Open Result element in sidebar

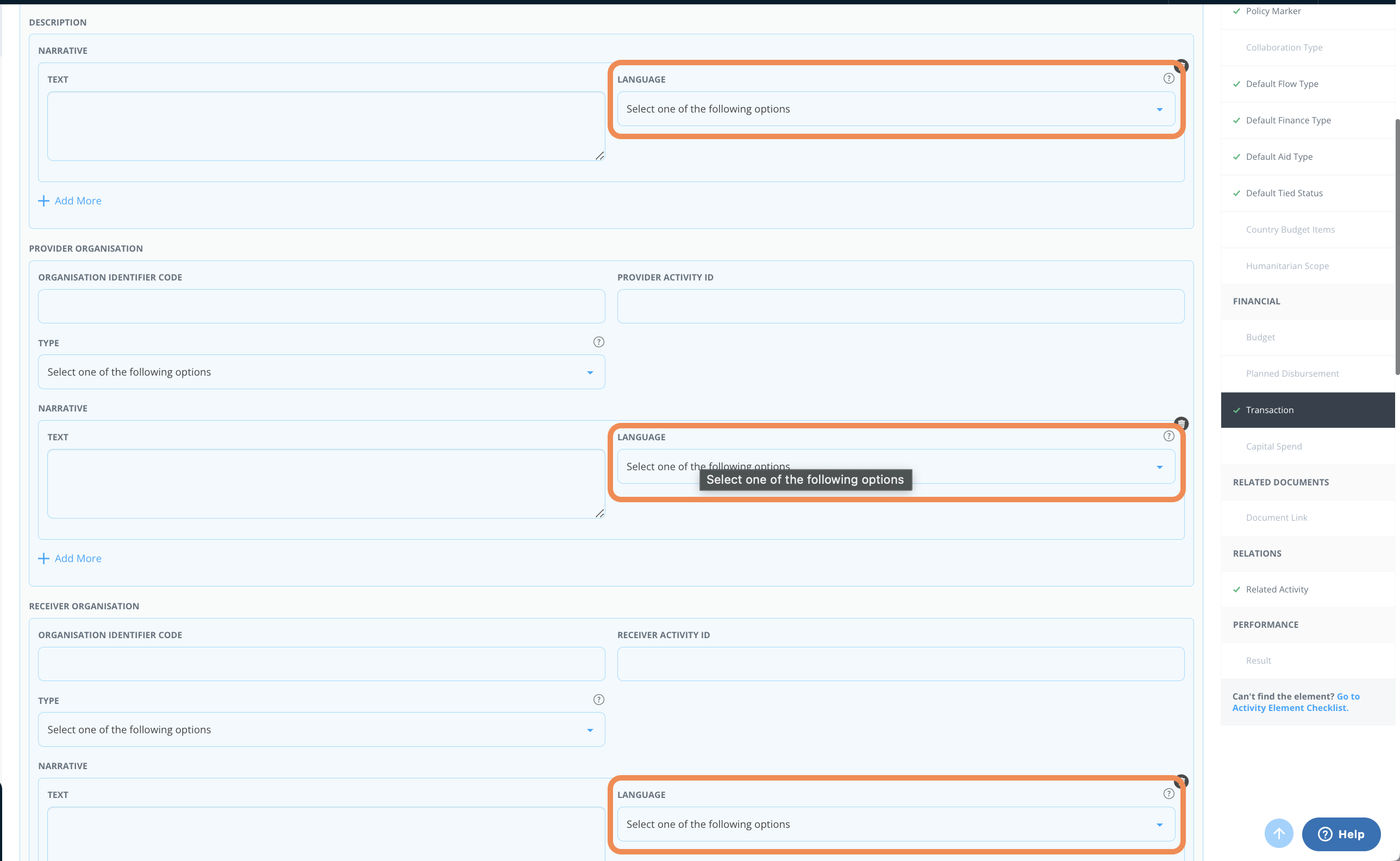pos(1308,660)
